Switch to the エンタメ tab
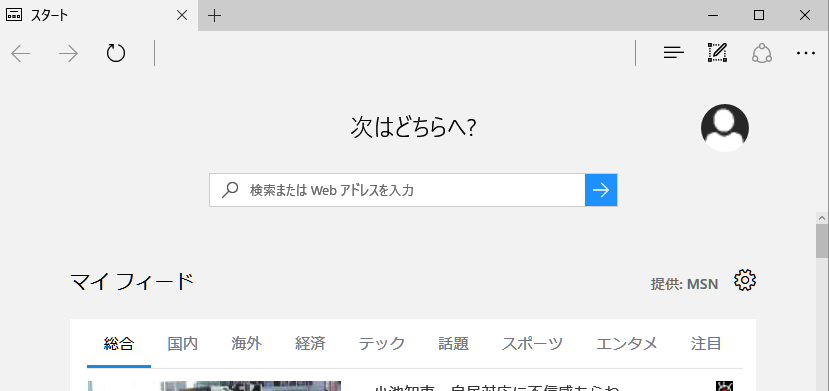 coord(627,344)
